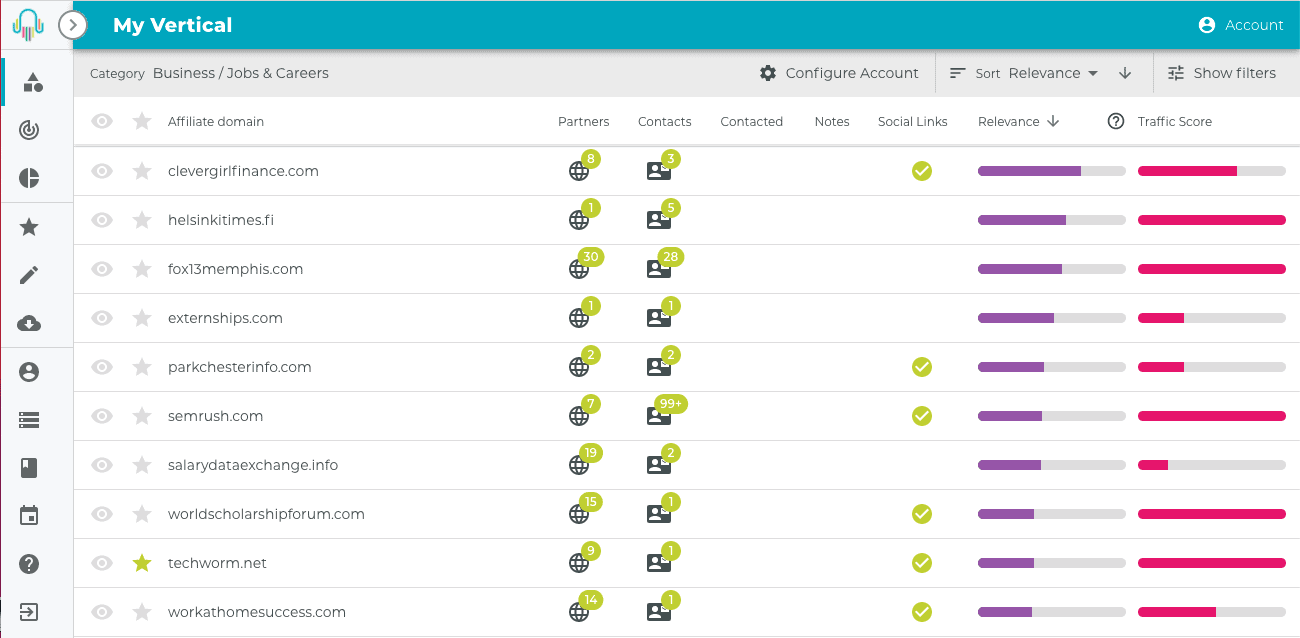This screenshot has height=638, width=1300.
Task: View contacts card icon for helsinkitimes.fi
Action: click(x=659, y=220)
